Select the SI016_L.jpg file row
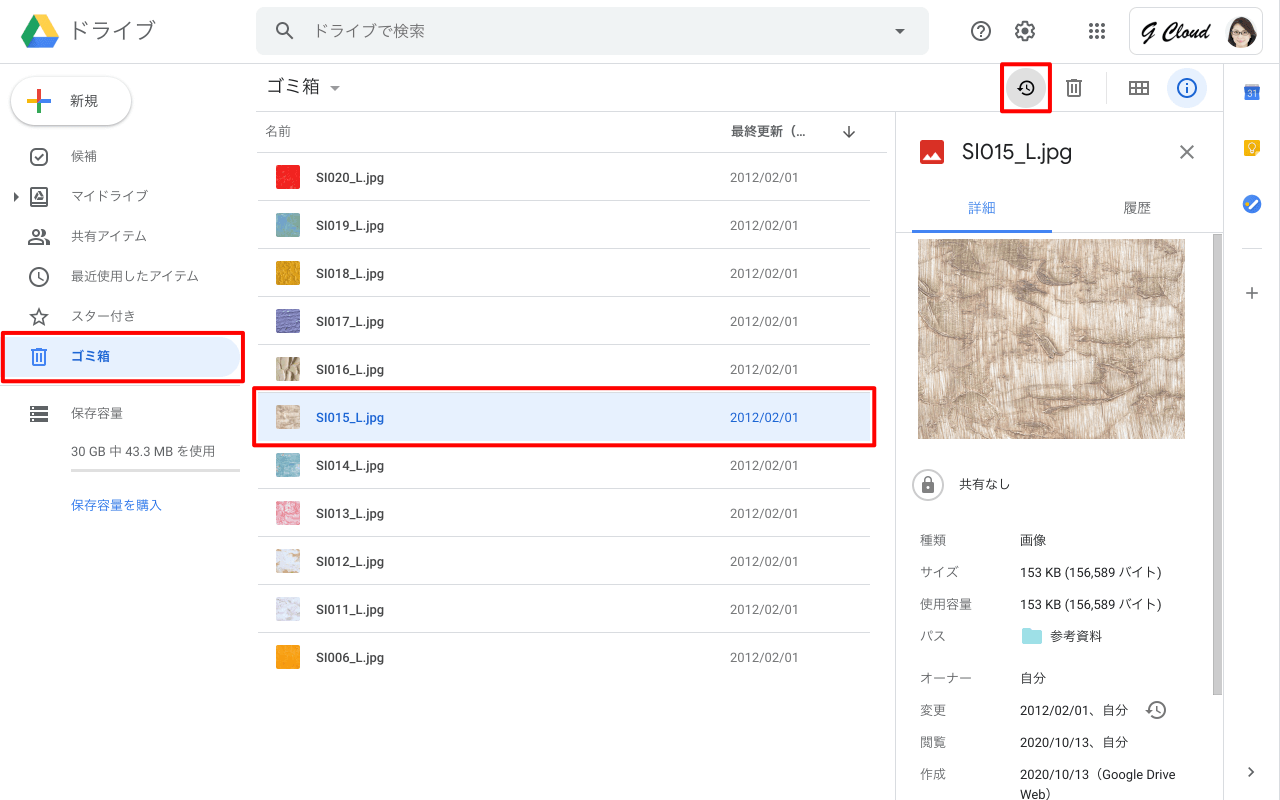Viewport: 1280px width, 800px height. (x=564, y=369)
